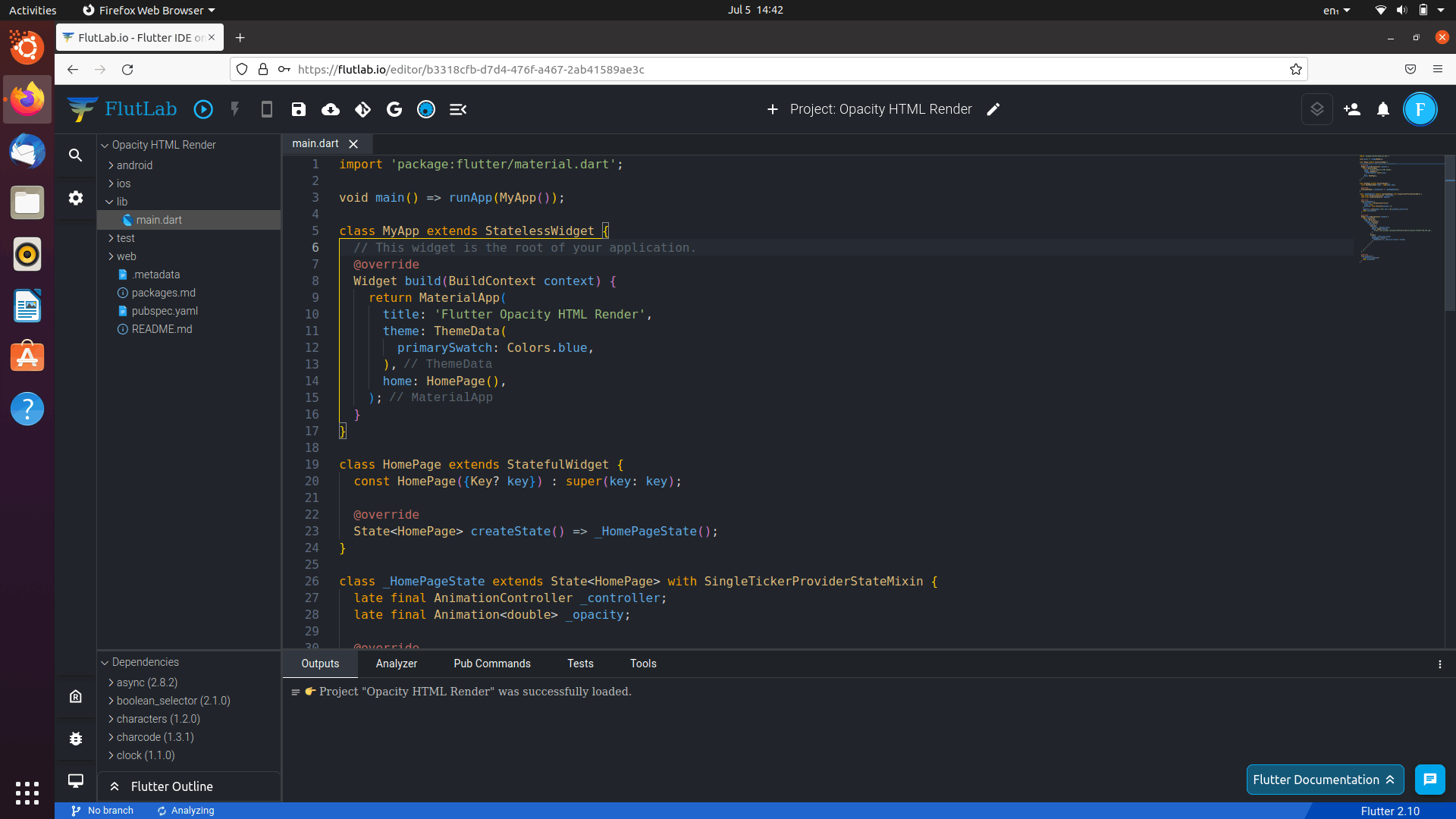Click the cloud download icon
Image resolution: width=1456 pixels, height=819 pixels.
pyautogui.click(x=331, y=109)
